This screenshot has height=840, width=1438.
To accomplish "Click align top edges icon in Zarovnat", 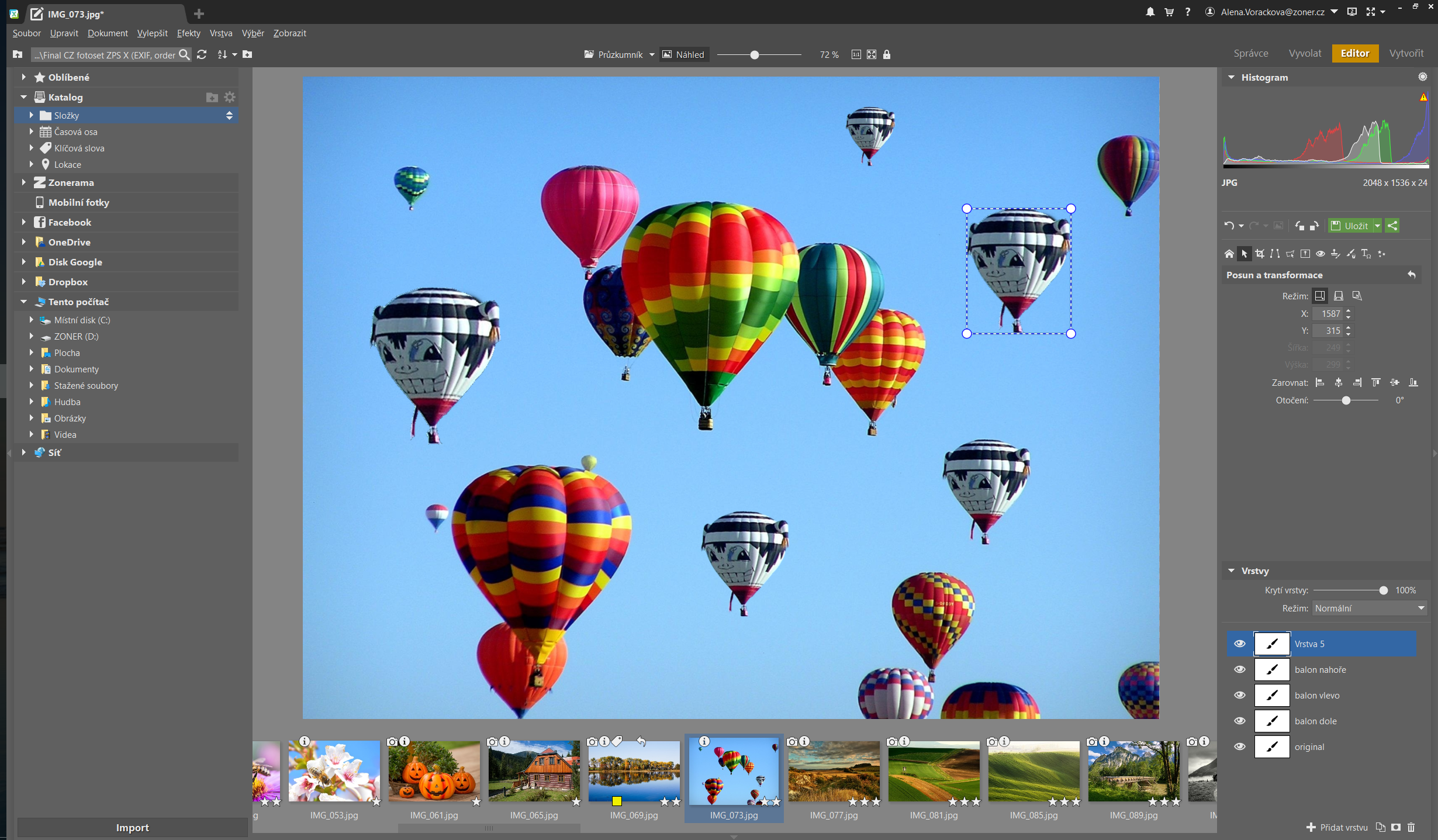I will click(x=1376, y=382).
